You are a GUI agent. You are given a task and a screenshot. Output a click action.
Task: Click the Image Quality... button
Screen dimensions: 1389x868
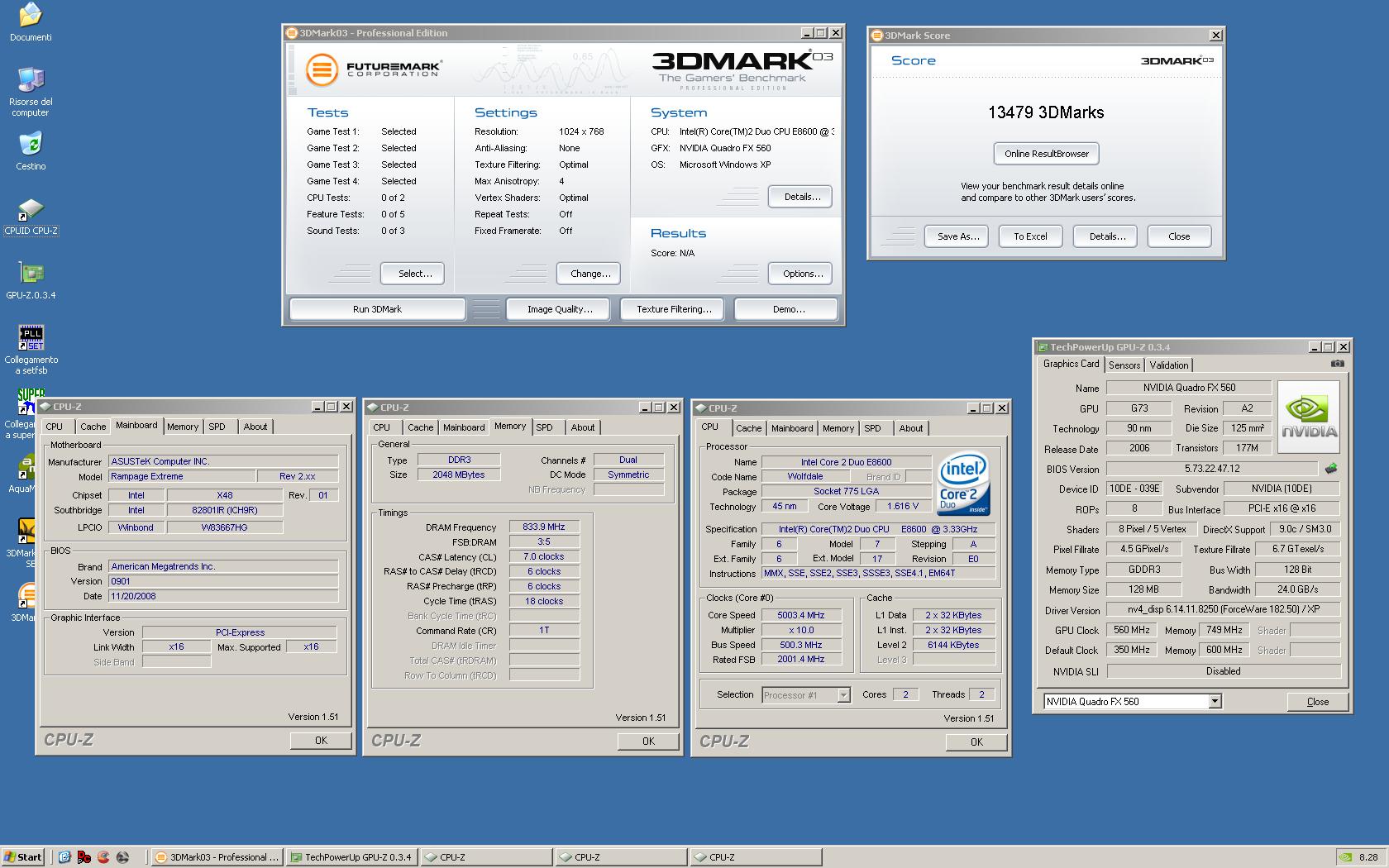click(560, 309)
